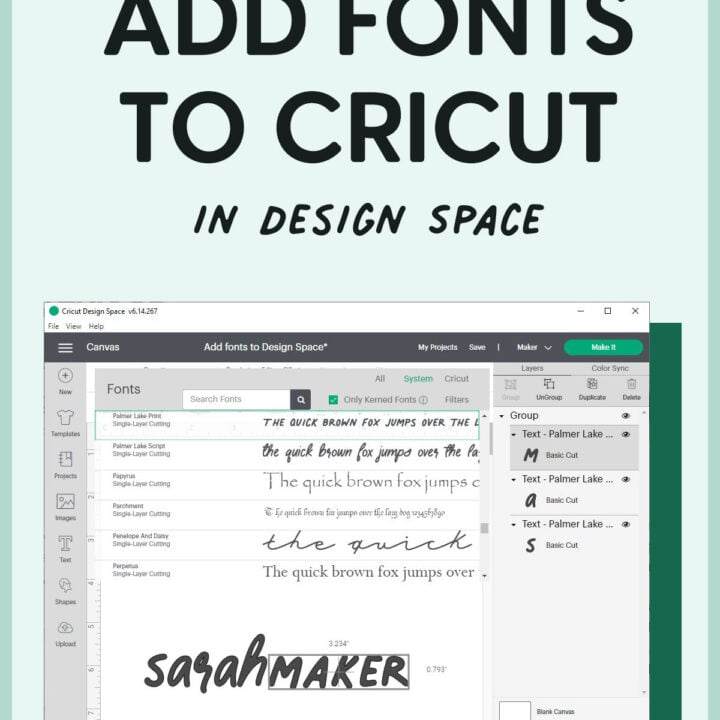
Task: Collapse the first Text - Palmer Lake layer
Action: tap(513, 434)
